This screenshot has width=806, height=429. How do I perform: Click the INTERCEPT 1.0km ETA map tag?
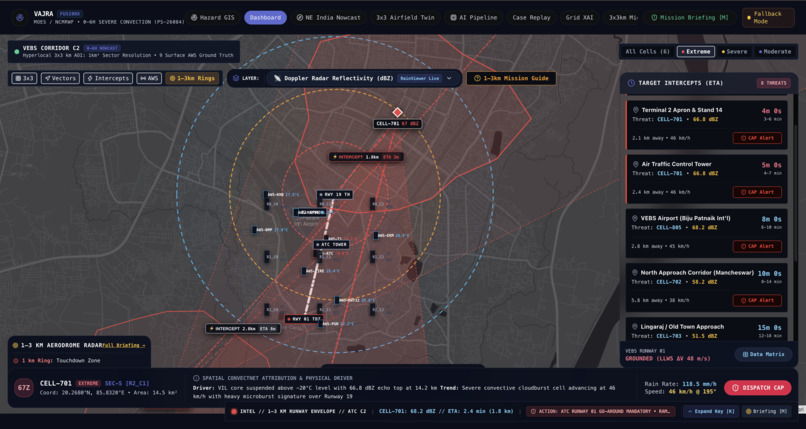[366, 157]
